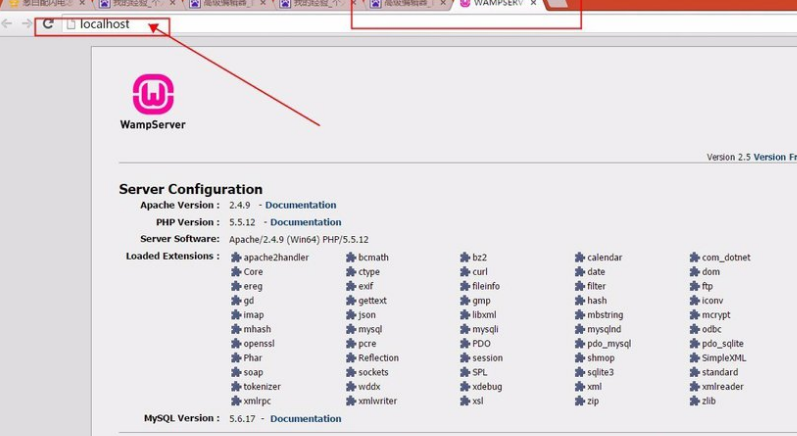Click the sockets extension text

click(x=373, y=372)
